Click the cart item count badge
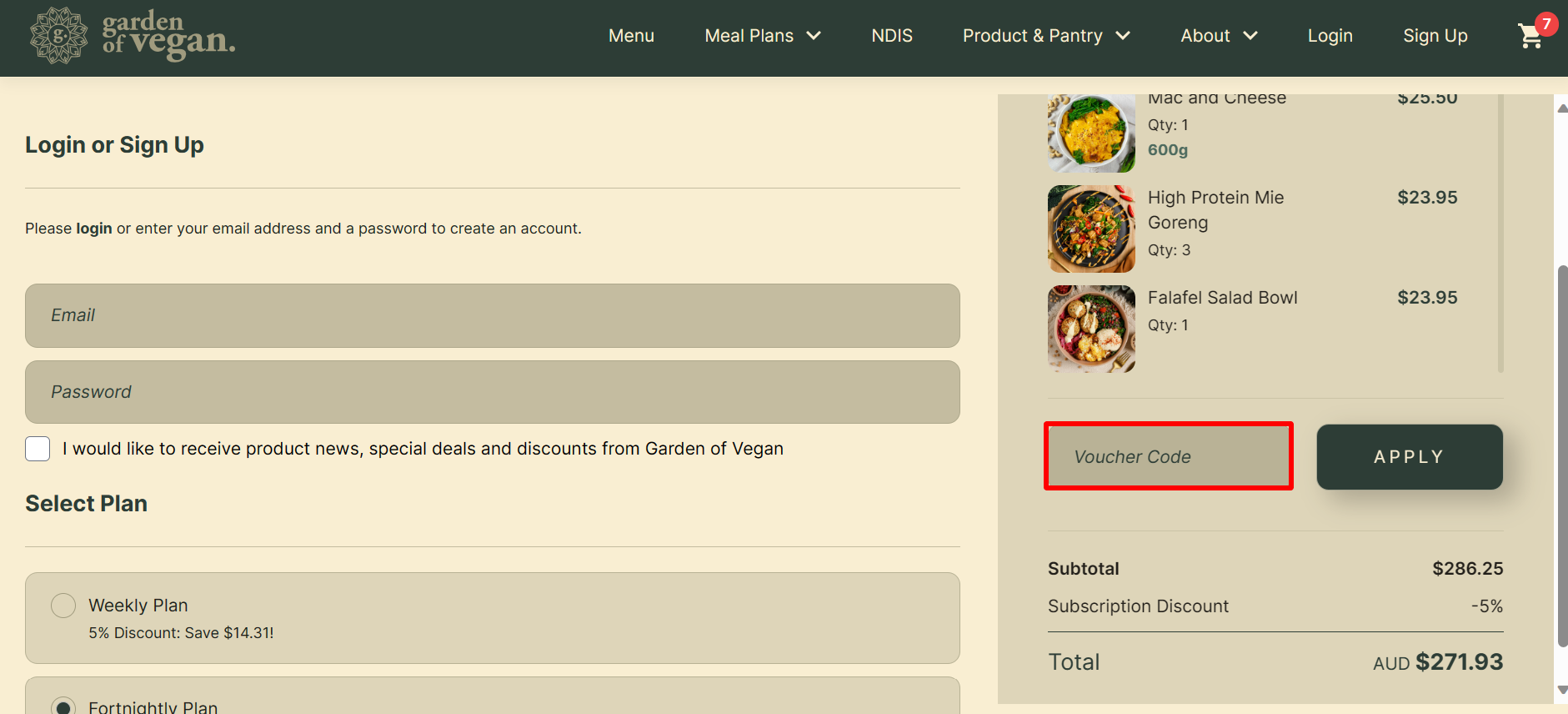The width and height of the screenshot is (1568, 714). [x=1548, y=23]
